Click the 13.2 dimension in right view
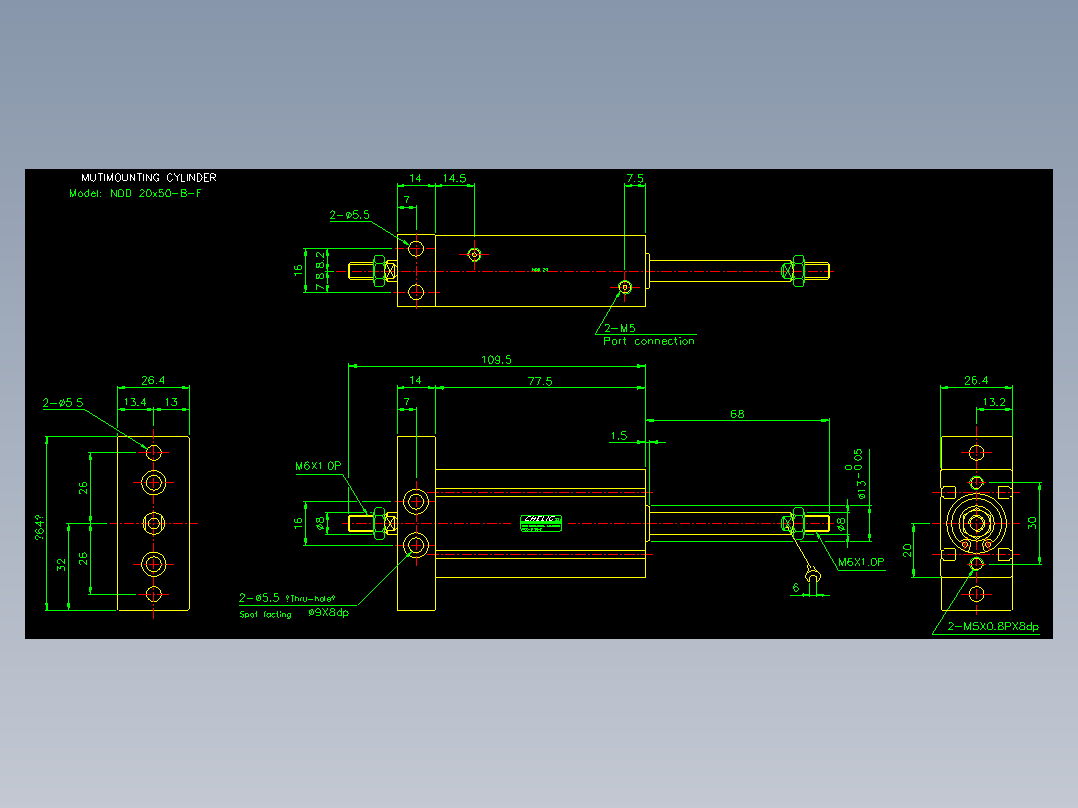The image size is (1078, 808). [994, 402]
